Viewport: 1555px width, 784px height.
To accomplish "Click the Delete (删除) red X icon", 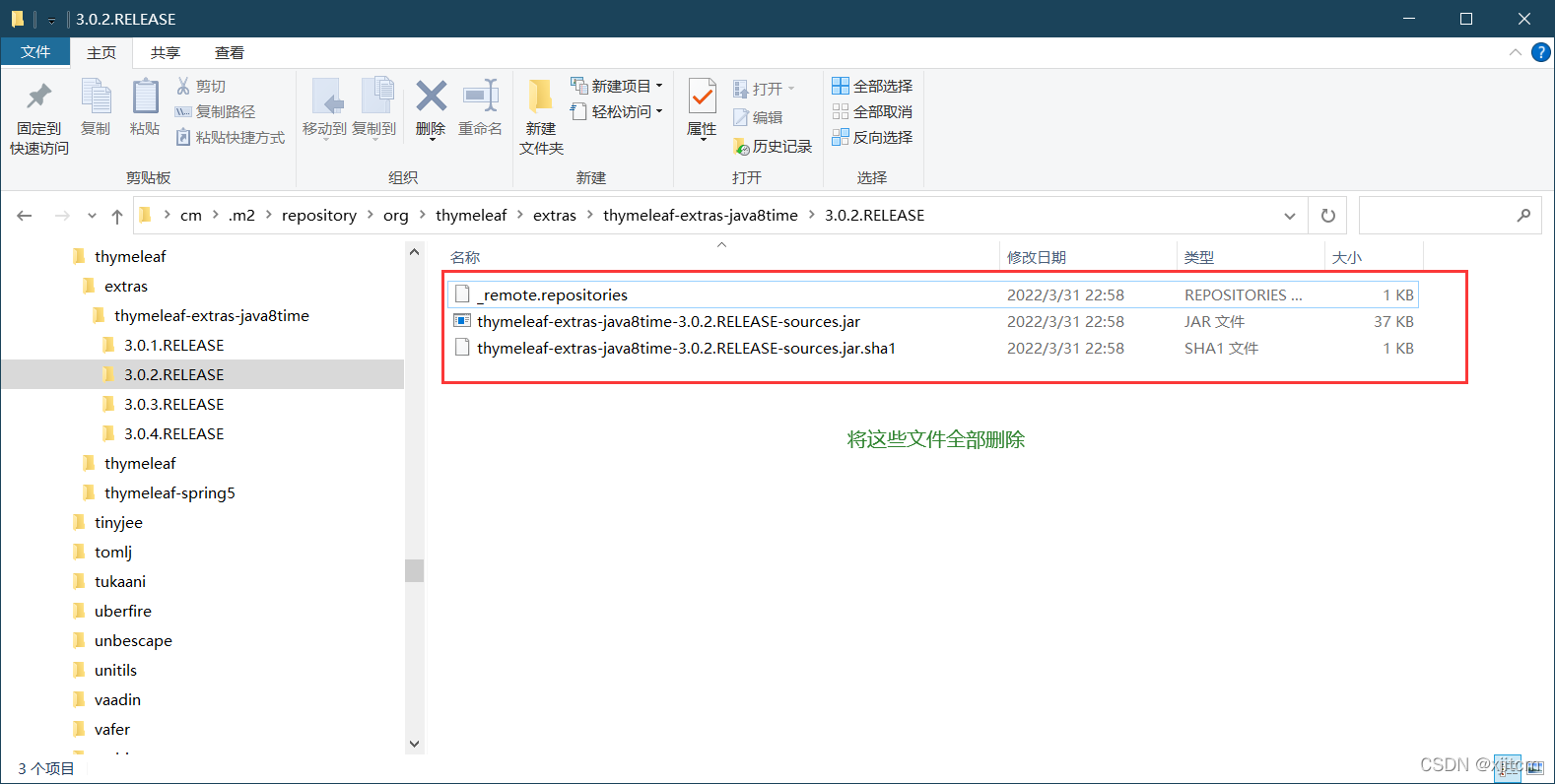I will click(x=431, y=108).
